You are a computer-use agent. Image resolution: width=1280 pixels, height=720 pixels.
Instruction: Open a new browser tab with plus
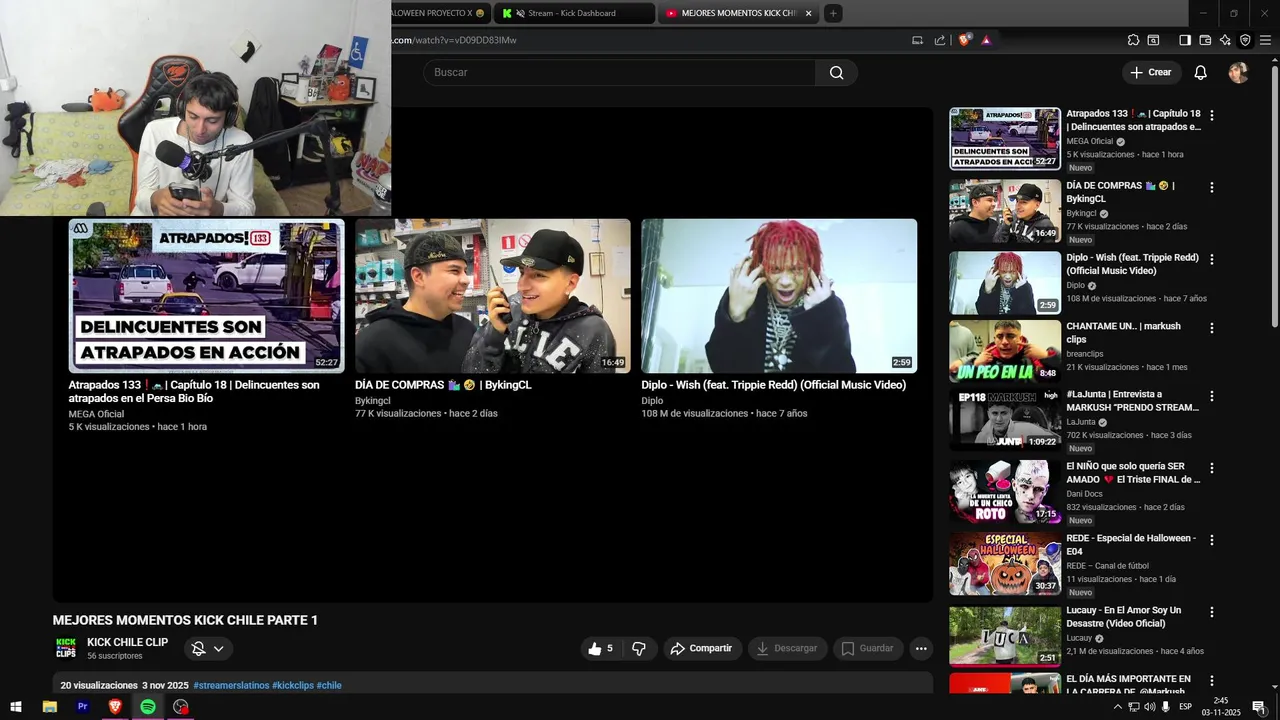(x=833, y=13)
